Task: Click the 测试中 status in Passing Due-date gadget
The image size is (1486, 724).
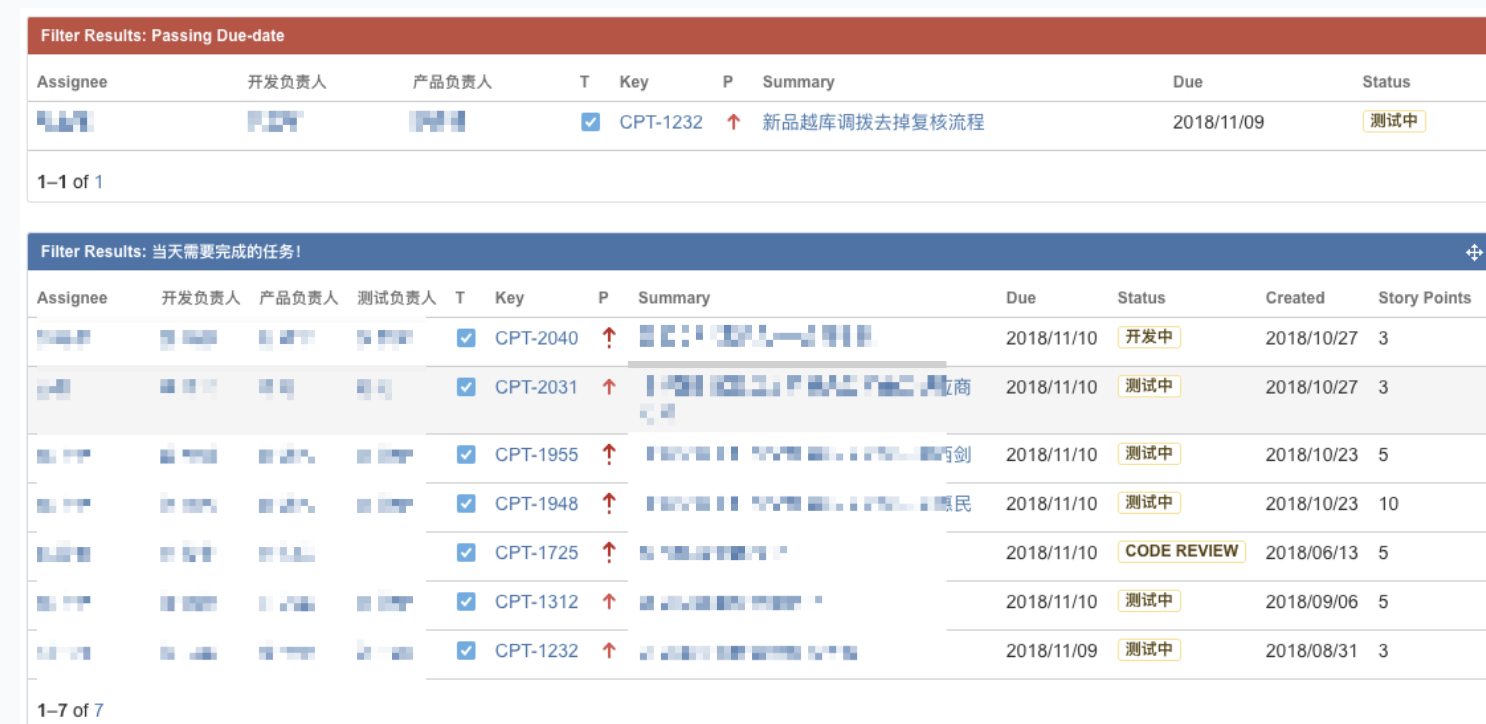Action: tap(1394, 121)
